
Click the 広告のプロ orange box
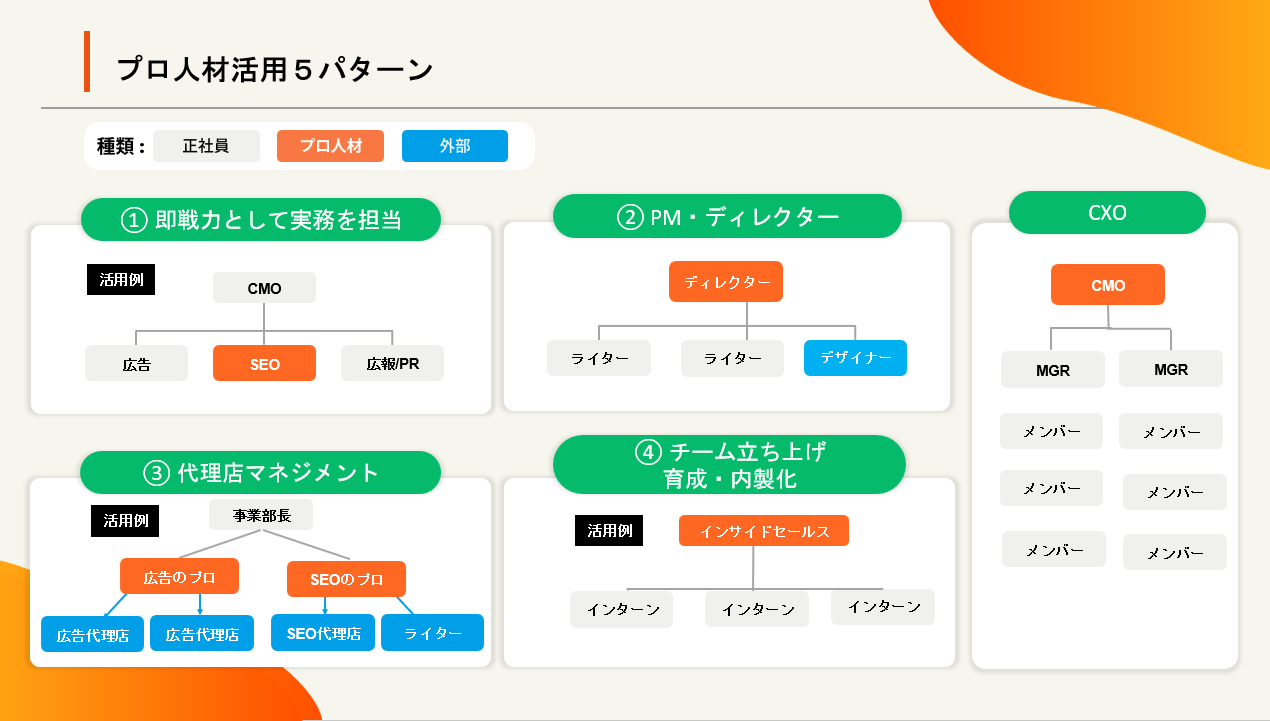point(179,577)
